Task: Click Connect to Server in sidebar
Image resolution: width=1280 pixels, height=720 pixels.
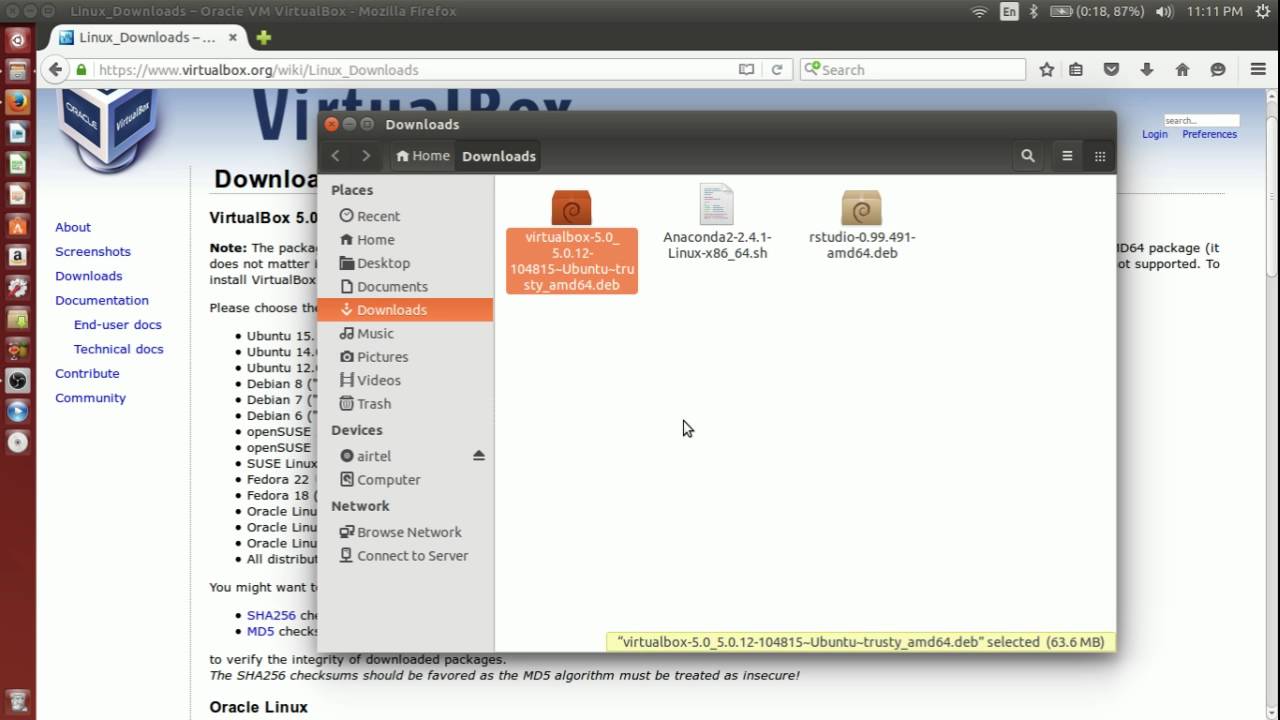Action: pyautogui.click(x=405, y=556)
